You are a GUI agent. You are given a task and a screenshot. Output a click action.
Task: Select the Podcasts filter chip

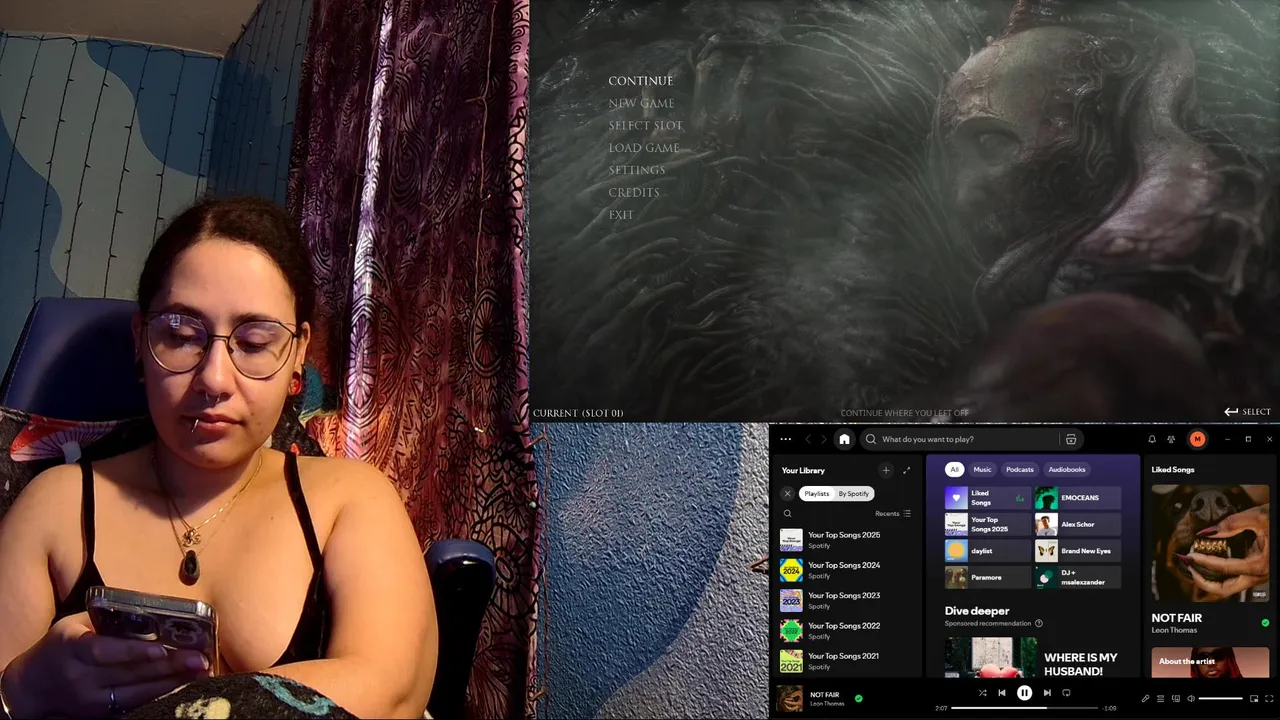(1020, 469)
